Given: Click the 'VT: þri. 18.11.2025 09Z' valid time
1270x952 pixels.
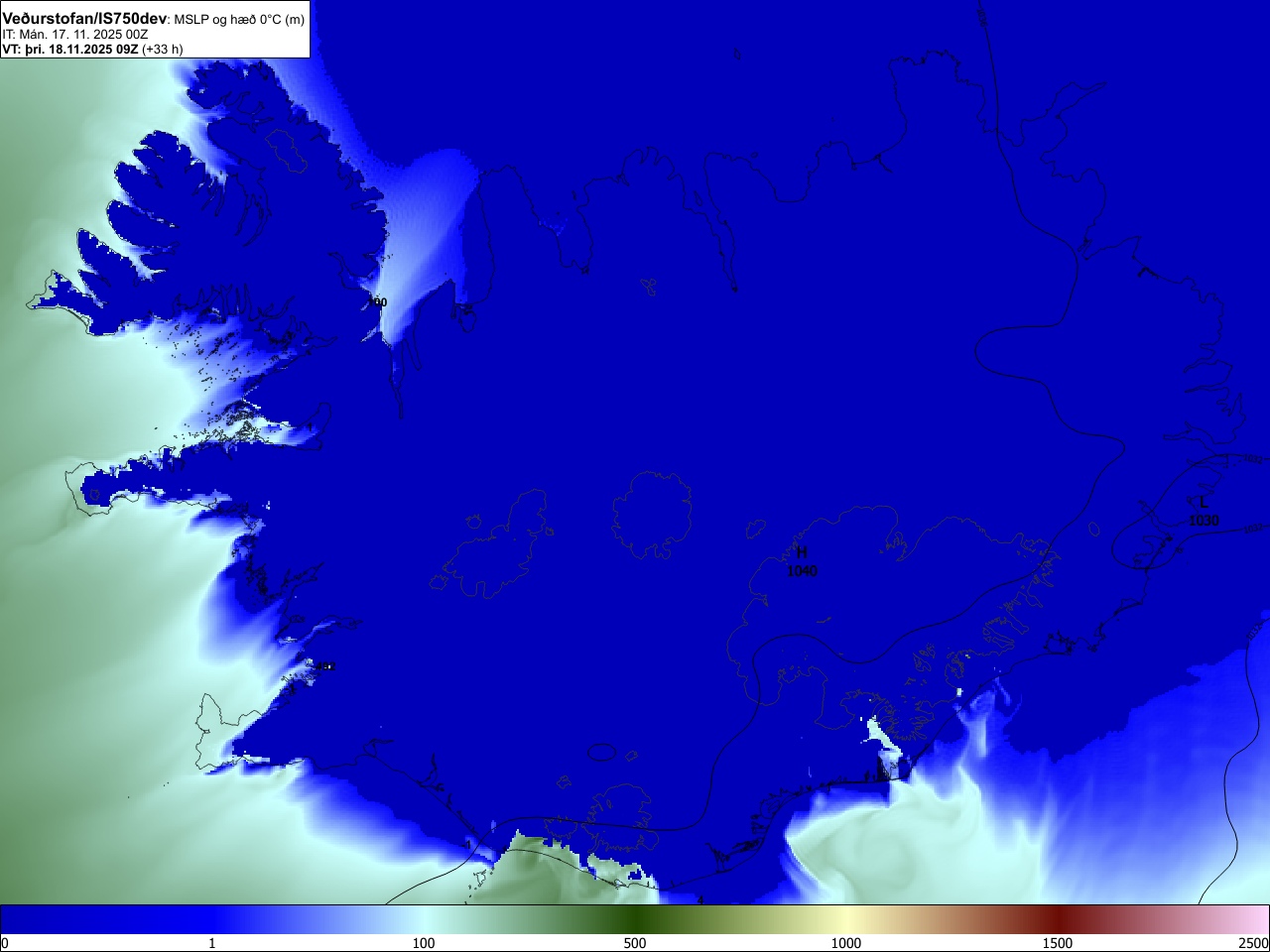Looking at the screenshot, I should (x=69, y=49).
